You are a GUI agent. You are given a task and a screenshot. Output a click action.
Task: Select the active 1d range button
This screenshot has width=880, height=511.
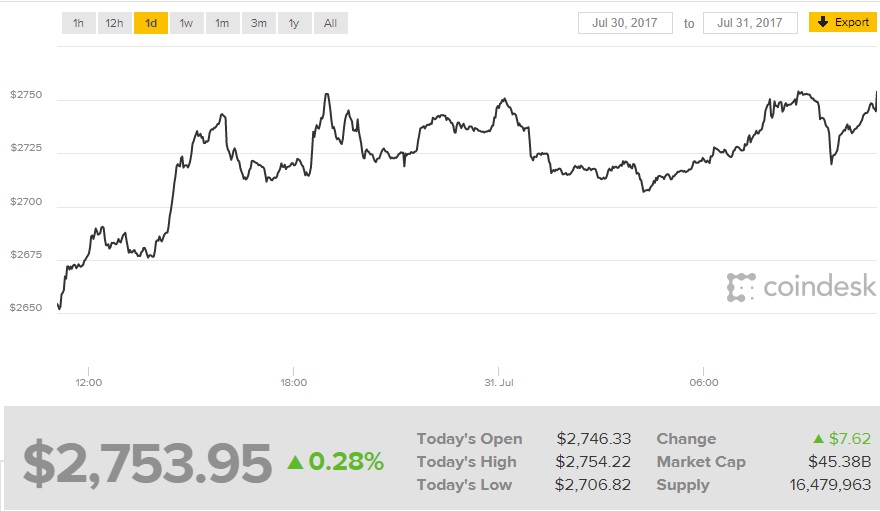tap(150, 23)
